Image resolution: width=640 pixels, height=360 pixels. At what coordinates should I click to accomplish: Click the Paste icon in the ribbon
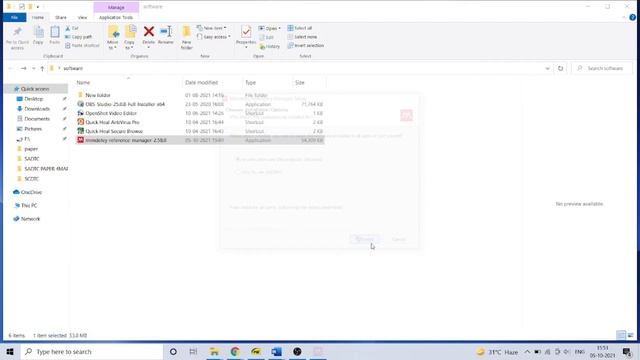click(x=55, y=32)
